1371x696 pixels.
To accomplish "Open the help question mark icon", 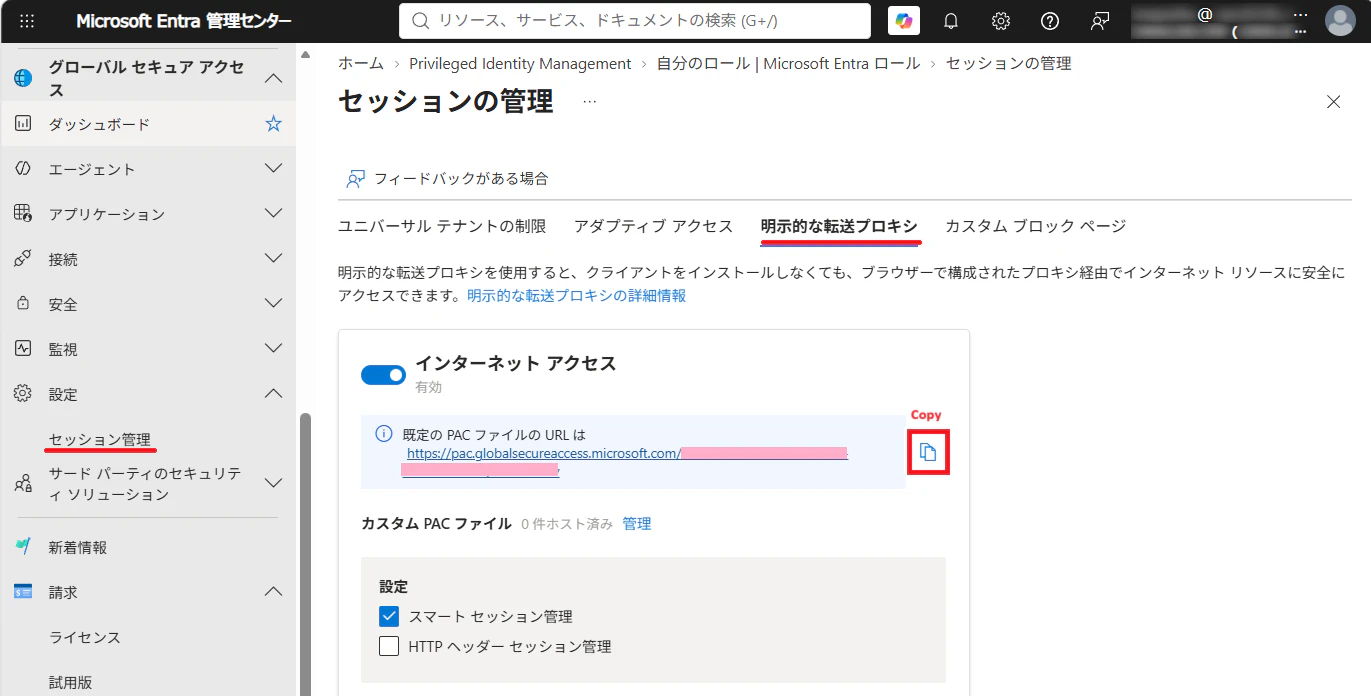I will click(1049, 21).
